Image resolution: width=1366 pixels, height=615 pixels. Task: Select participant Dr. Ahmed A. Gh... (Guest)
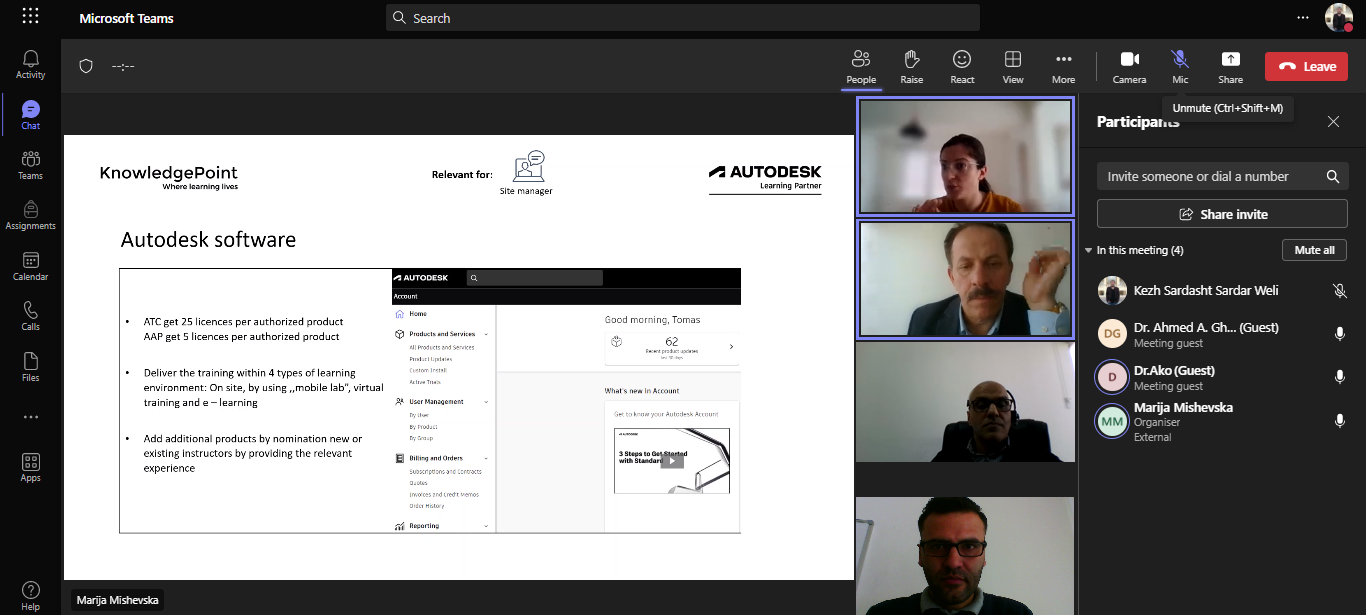coord(1222,334)
